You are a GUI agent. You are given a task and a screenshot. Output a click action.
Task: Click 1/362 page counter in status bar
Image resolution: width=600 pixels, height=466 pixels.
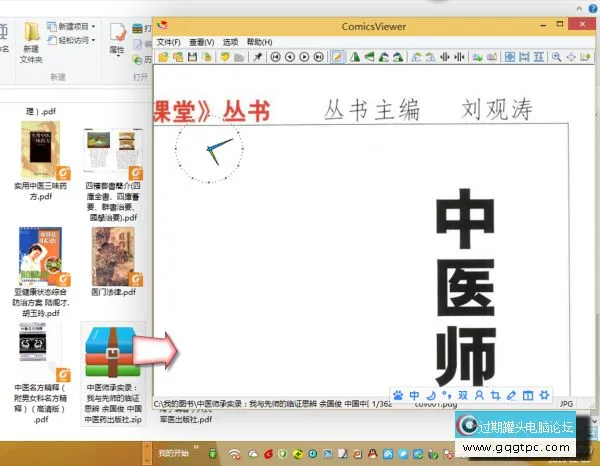tap(382, 404)
